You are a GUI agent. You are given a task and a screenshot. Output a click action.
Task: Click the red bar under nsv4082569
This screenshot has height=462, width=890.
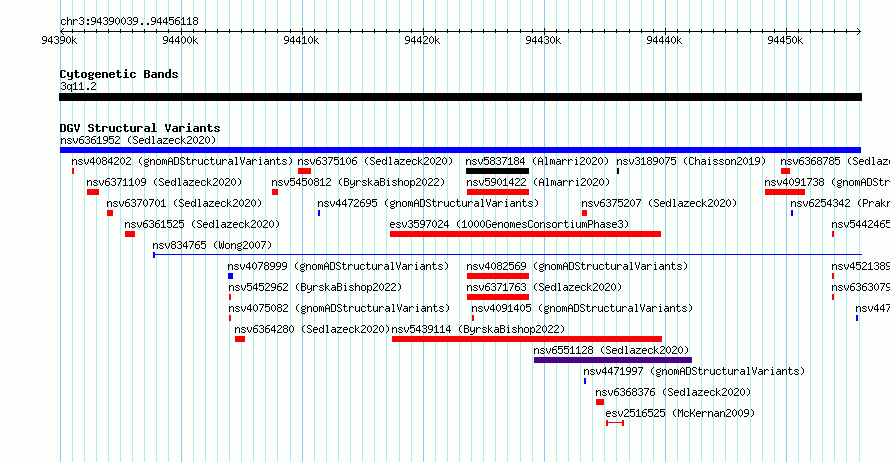pyautogui.click(x=498, y=276)
